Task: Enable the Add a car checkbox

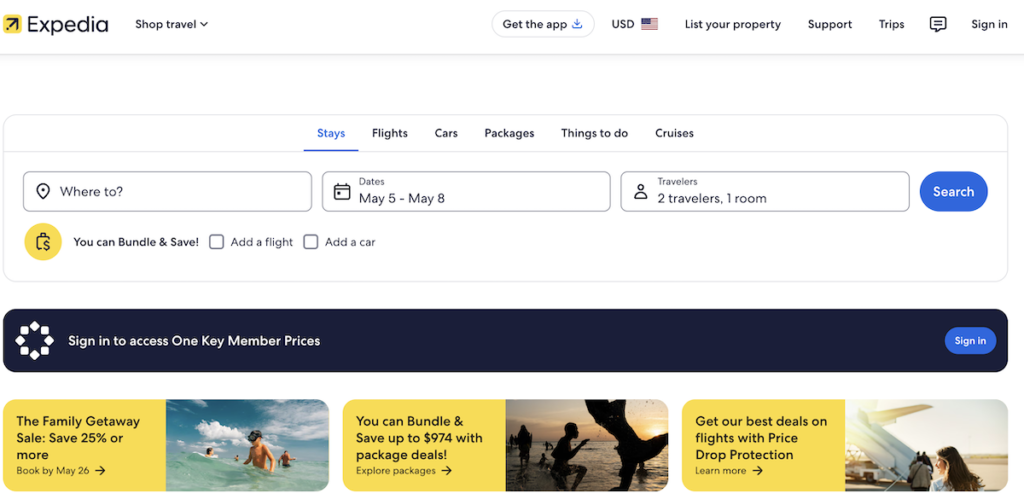Action: click(311, 242)
